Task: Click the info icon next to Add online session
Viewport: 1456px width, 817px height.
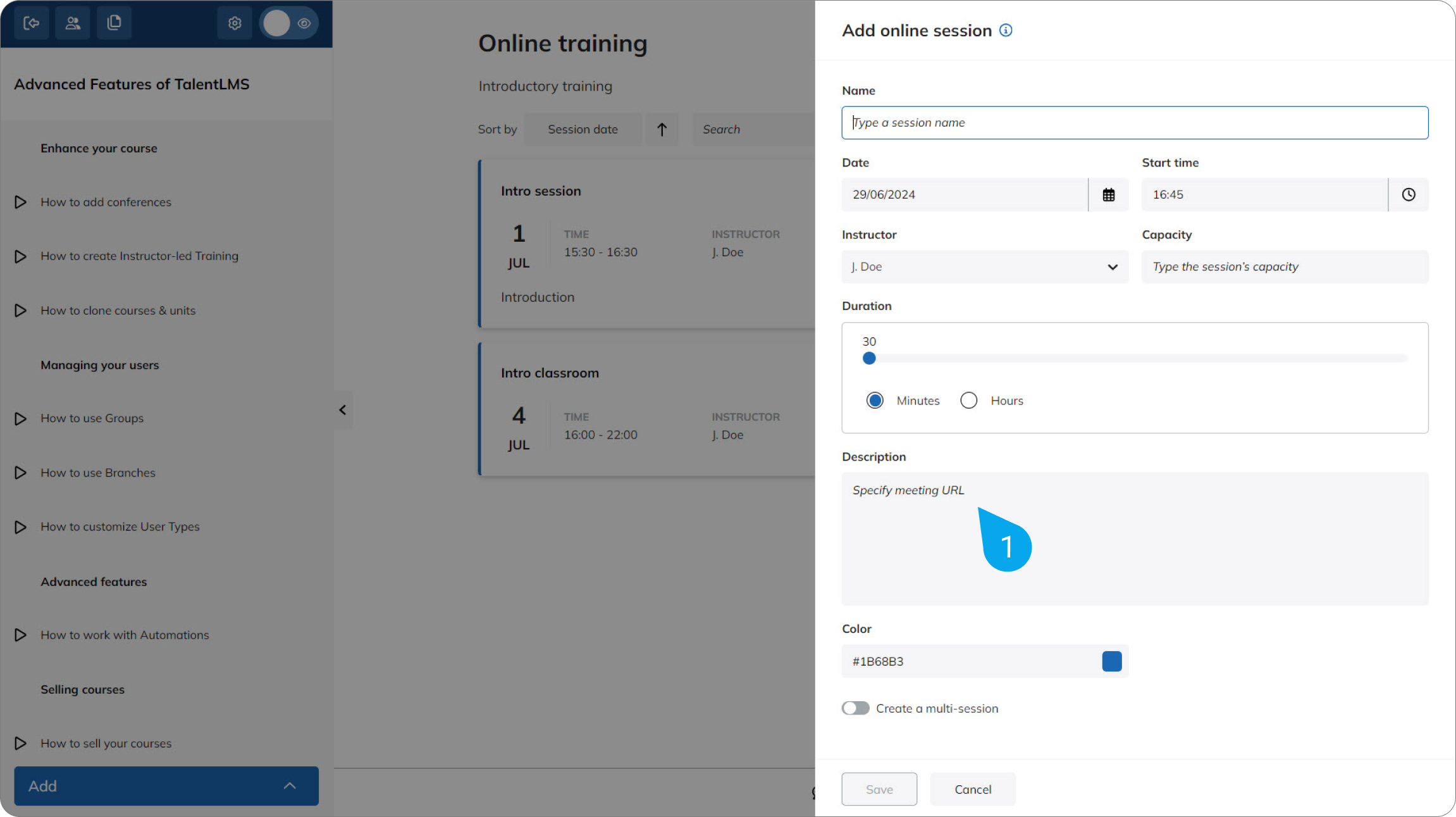Action: coord(1006,30)
